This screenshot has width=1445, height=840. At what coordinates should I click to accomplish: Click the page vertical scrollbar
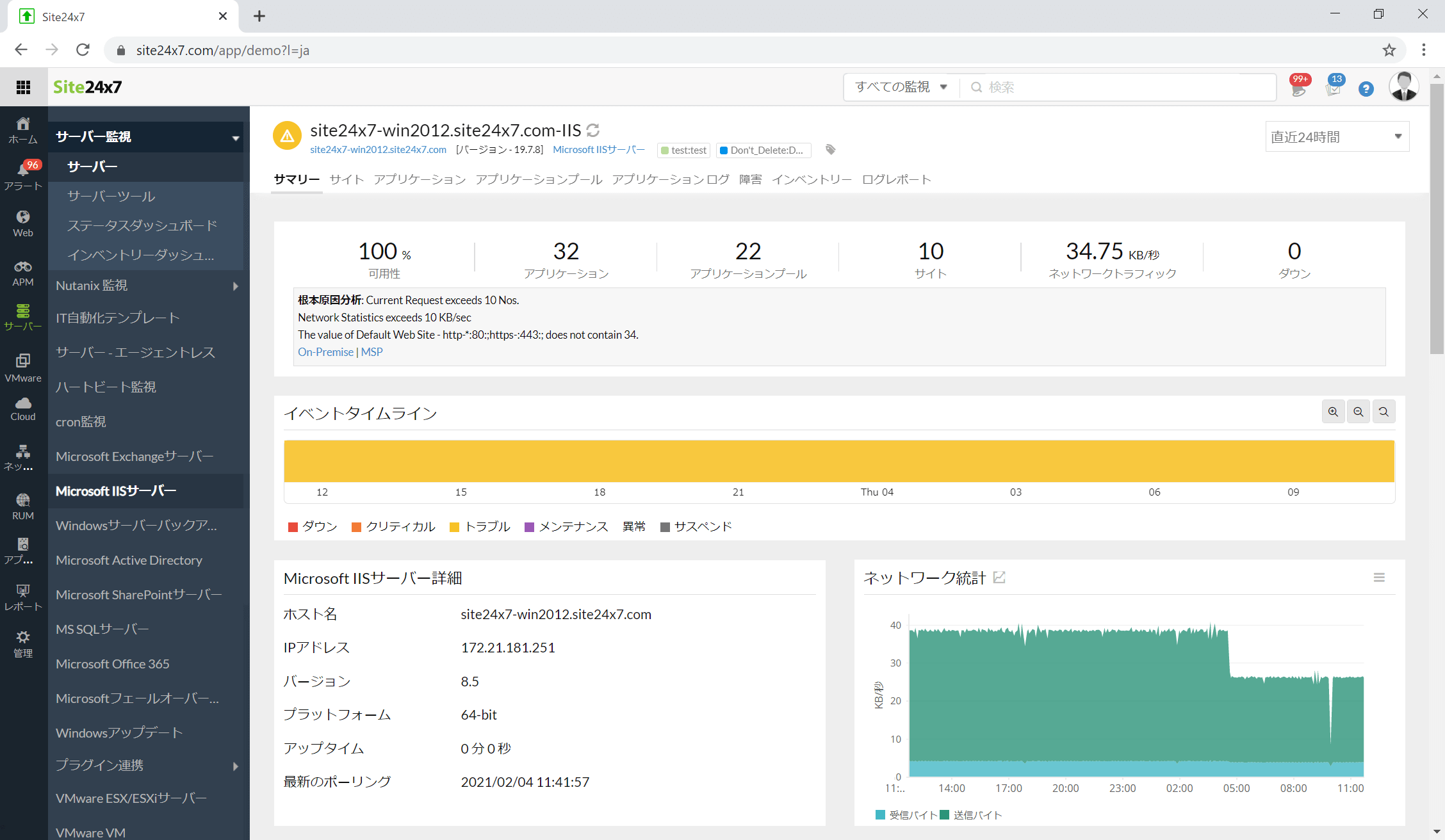point(1437,218)
